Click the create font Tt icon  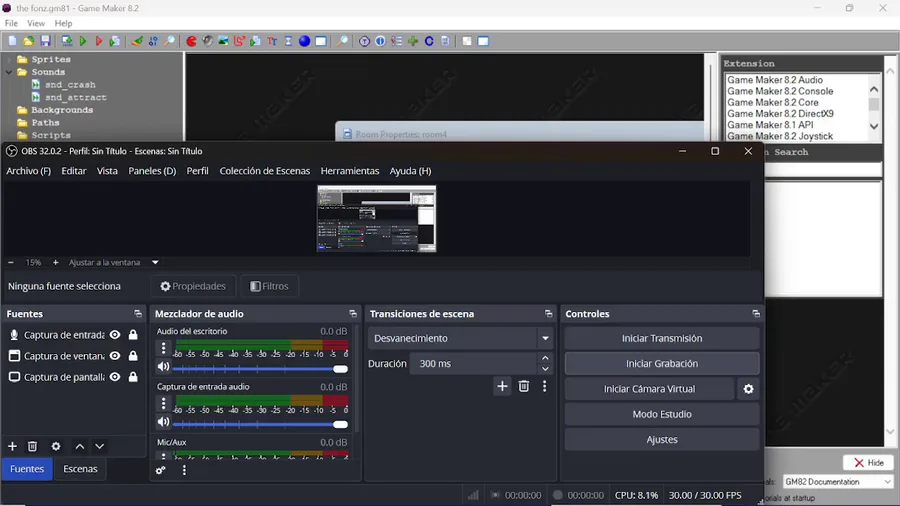[272, 41]
